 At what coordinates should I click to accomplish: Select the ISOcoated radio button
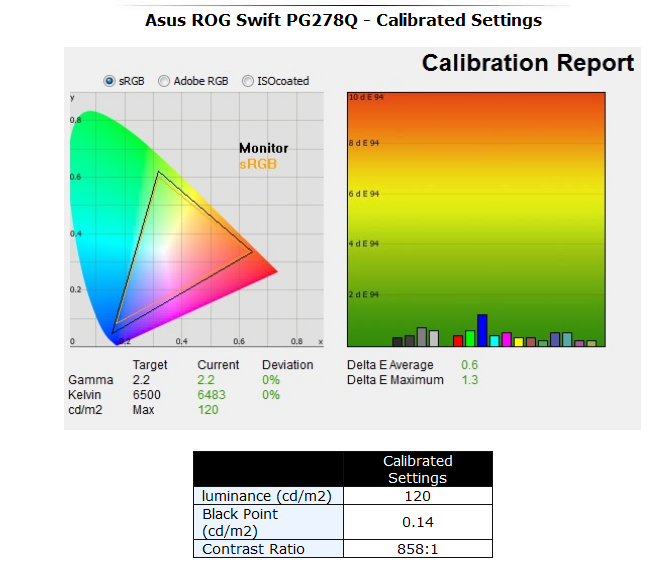(x=248, y=81)
